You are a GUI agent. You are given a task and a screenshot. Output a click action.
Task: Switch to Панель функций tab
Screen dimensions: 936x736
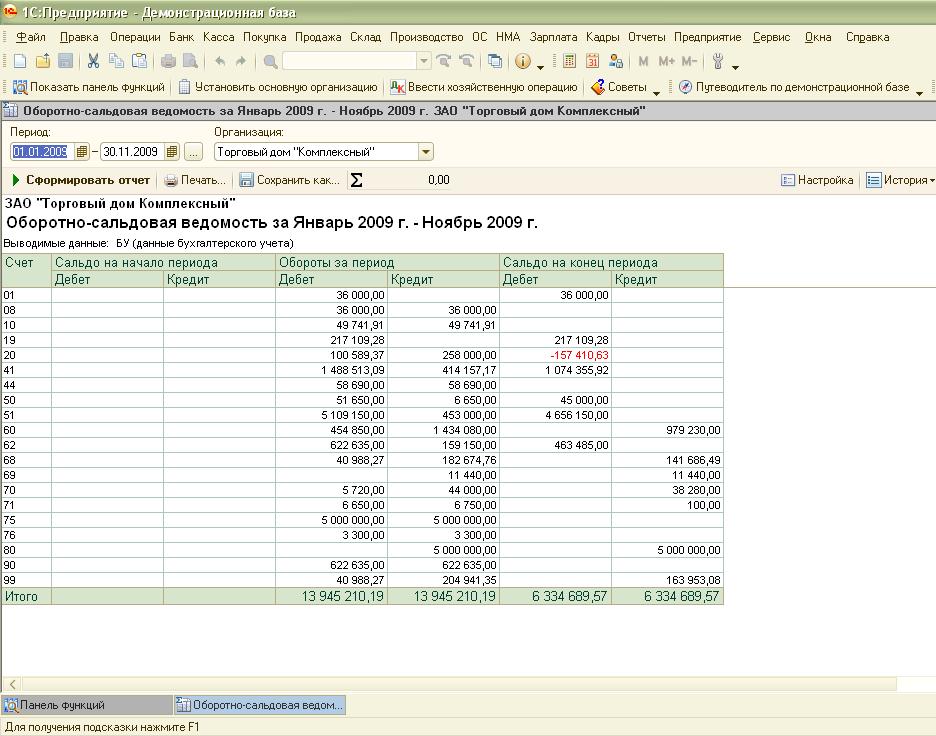(87, 705)
